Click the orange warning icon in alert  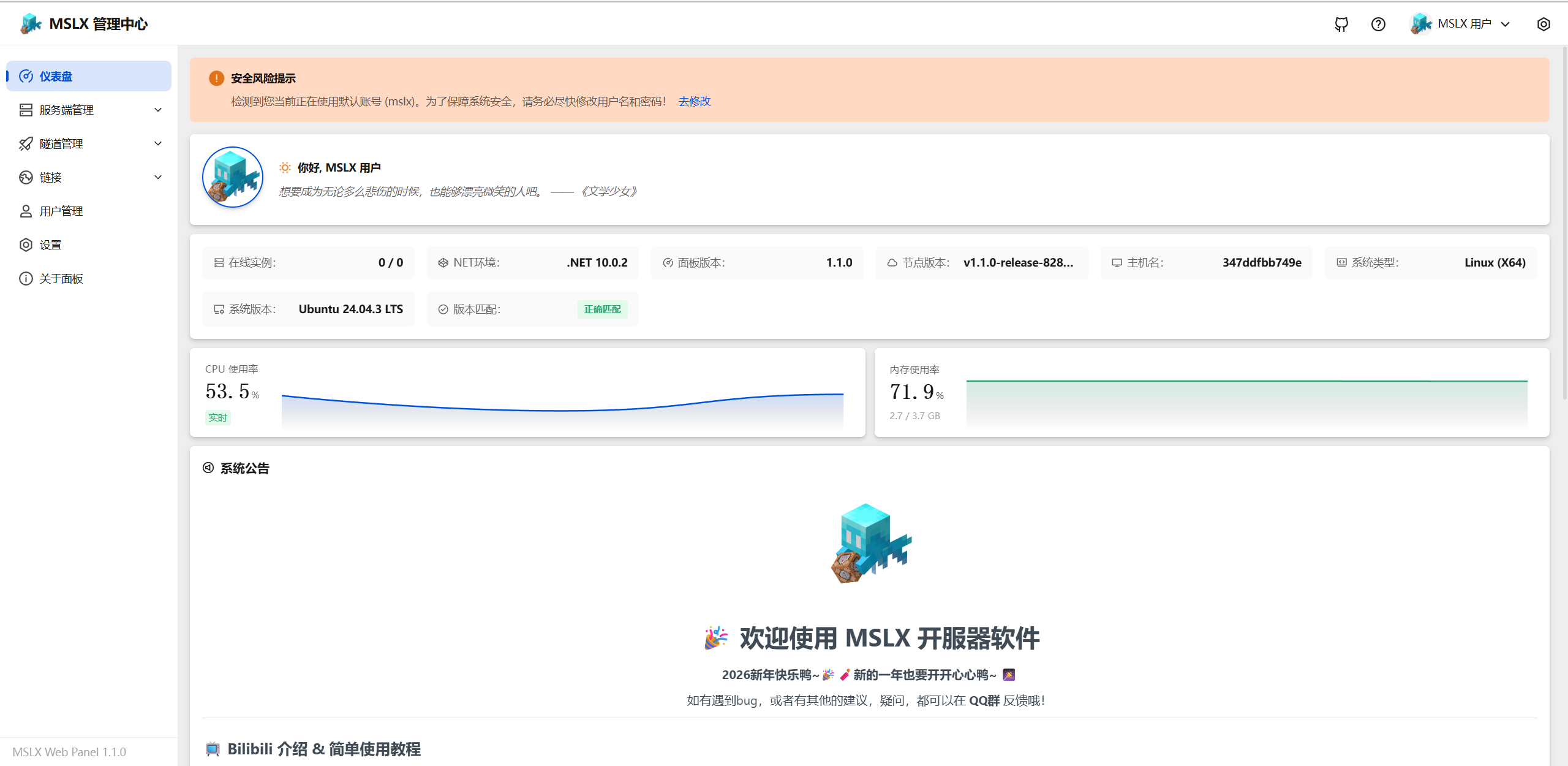(216, 78)
